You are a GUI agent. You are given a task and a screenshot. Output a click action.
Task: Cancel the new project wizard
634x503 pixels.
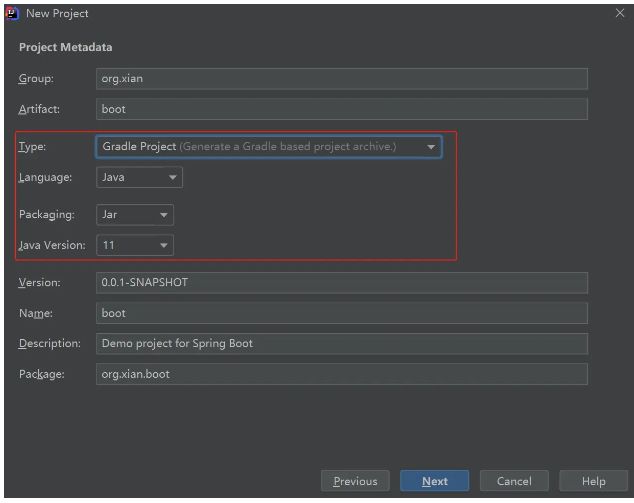(514, 481)
